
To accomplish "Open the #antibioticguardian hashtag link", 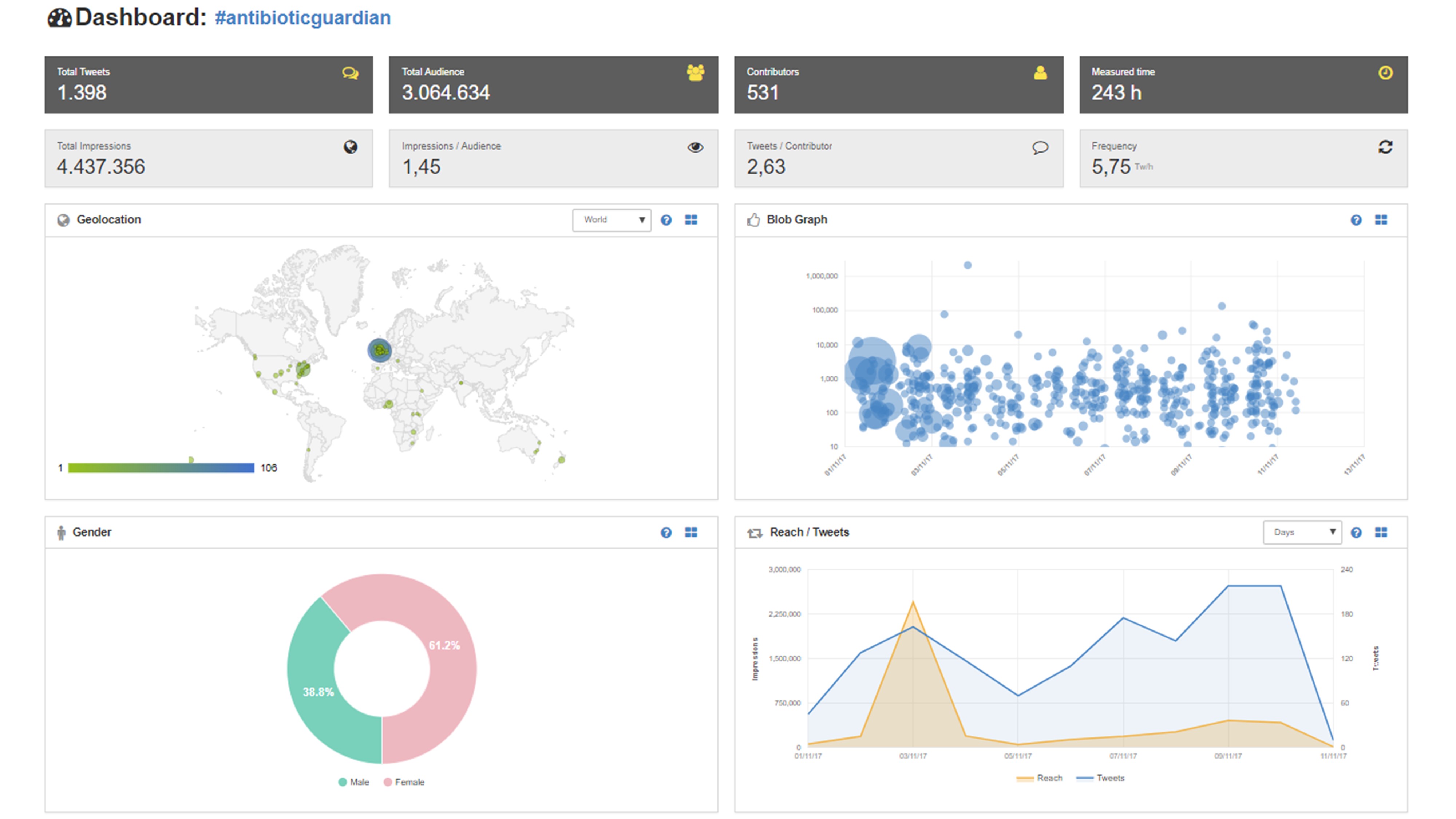I will 302,18.
